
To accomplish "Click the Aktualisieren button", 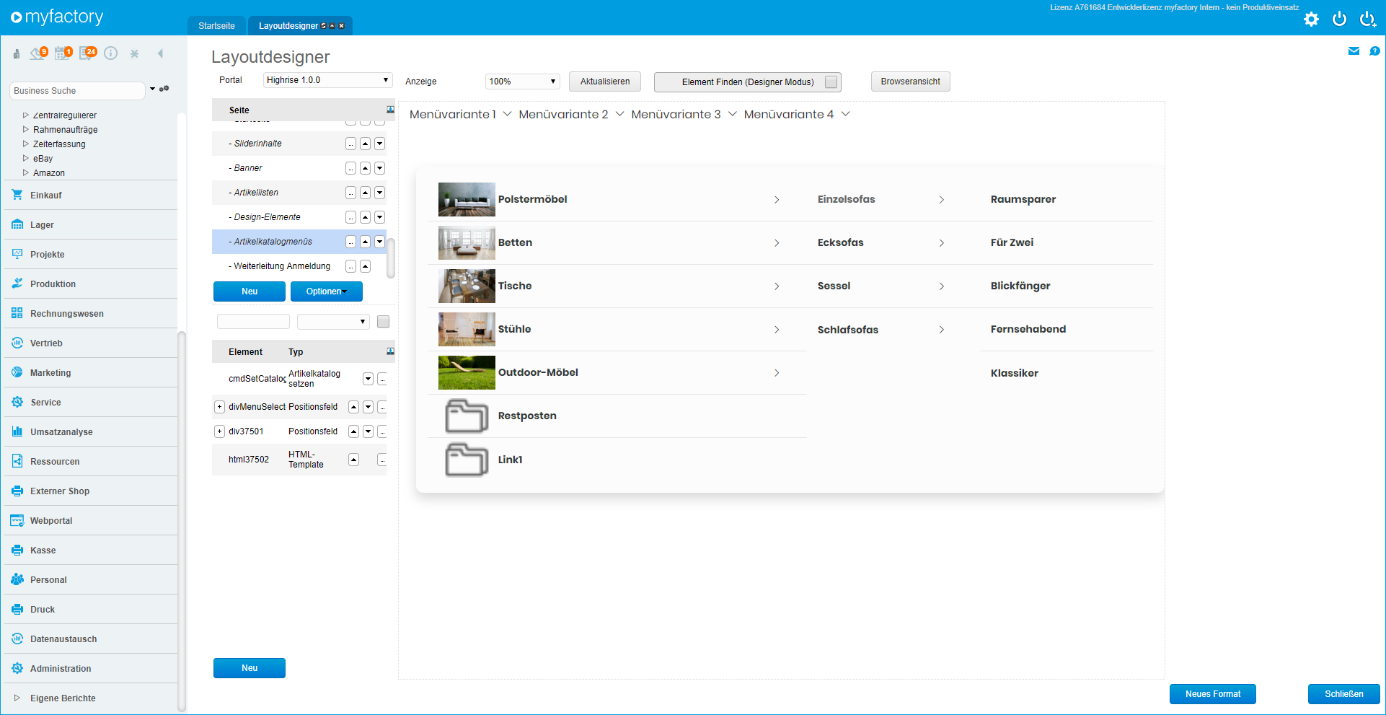I will tap(605, 82).
